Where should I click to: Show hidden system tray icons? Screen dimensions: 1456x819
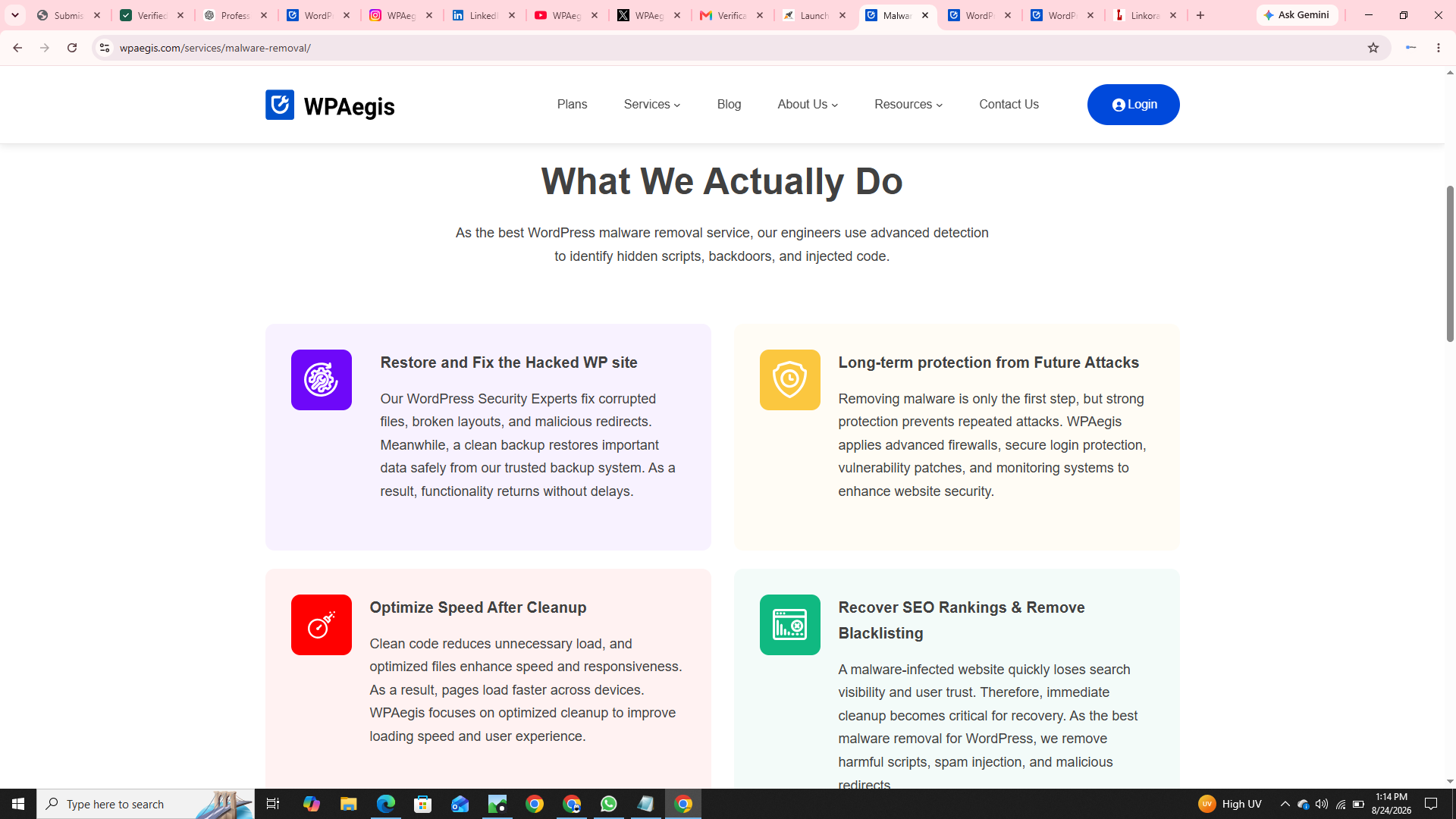coord(1285,804)
